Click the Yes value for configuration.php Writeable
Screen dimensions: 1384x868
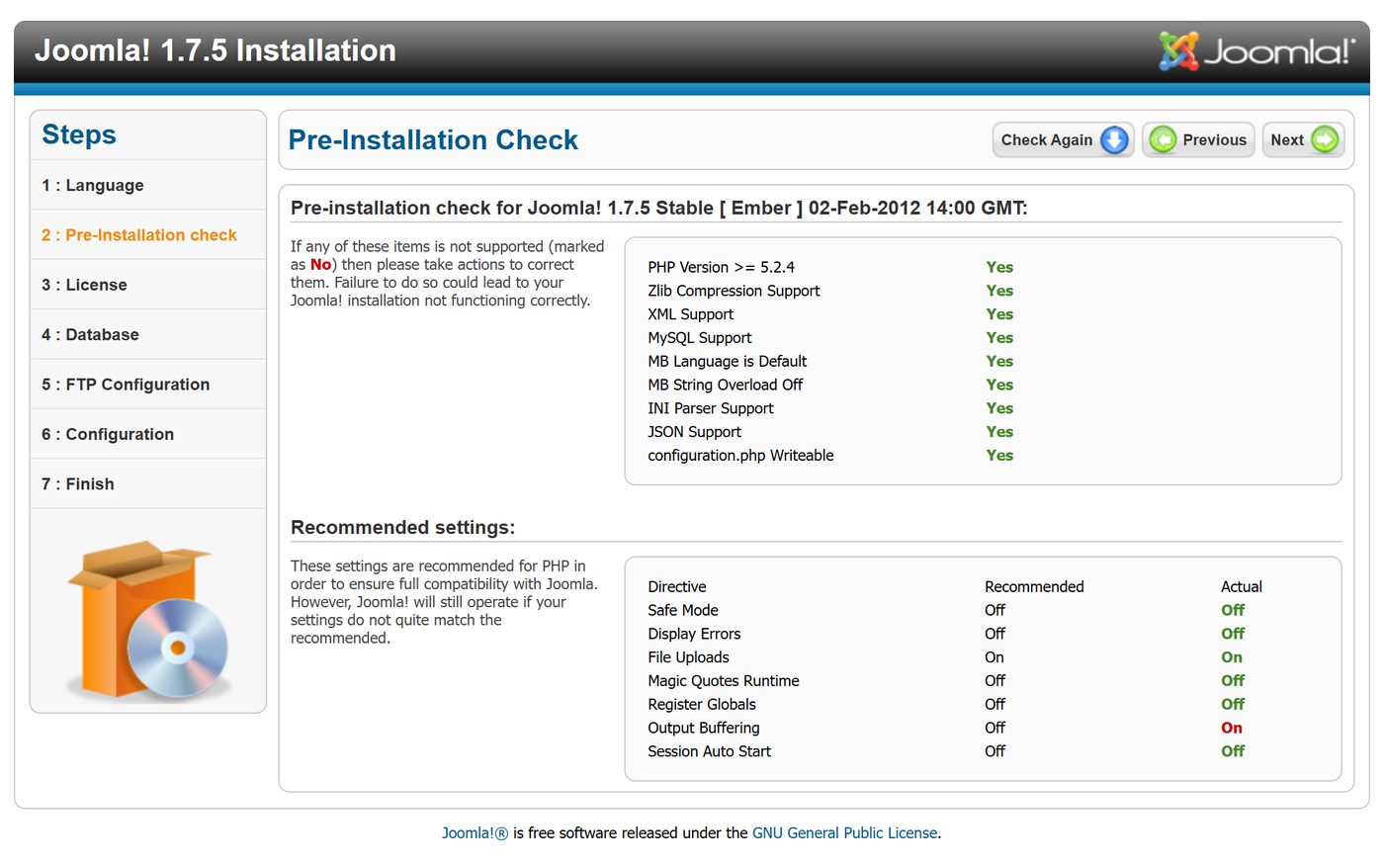click(x=999, y=456)
